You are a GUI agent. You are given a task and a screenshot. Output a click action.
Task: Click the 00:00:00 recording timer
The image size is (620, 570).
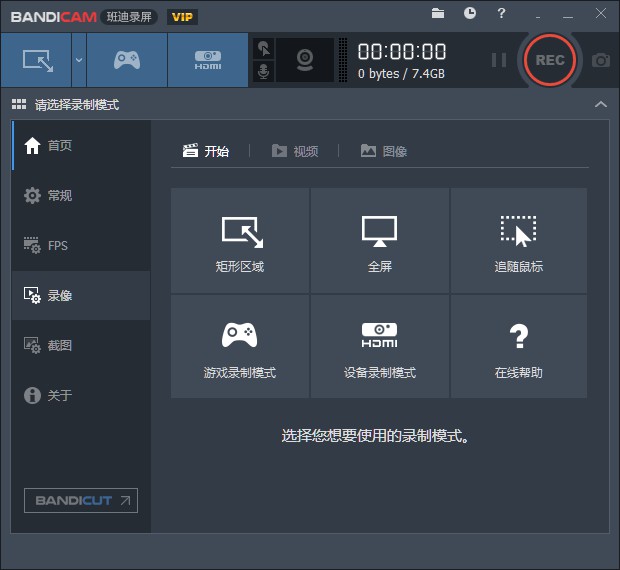coord(402,52)
